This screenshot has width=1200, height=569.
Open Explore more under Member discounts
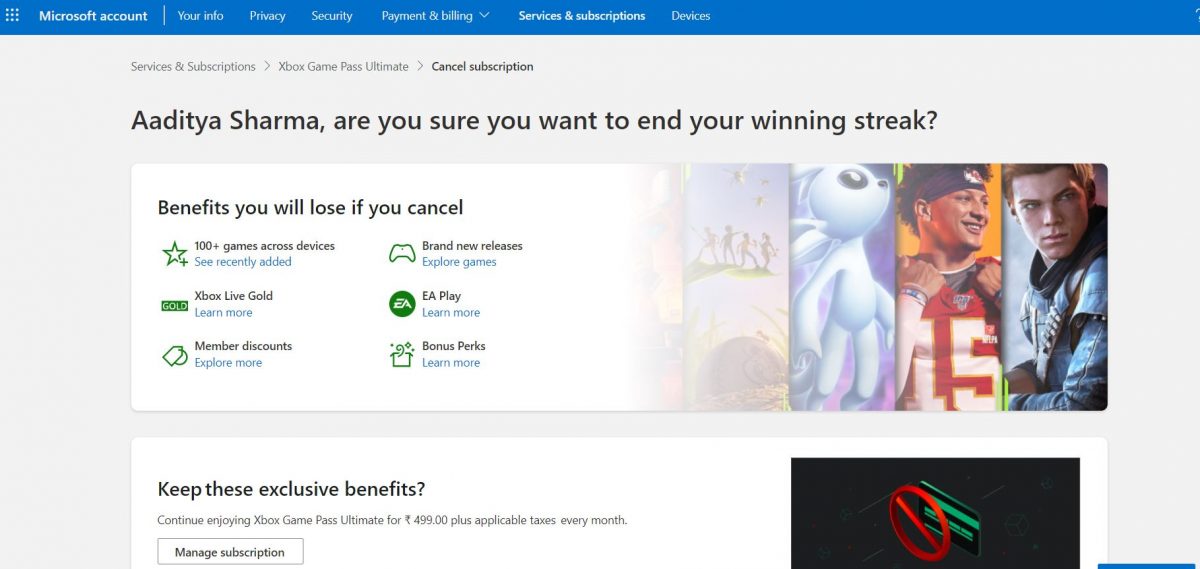228,363
